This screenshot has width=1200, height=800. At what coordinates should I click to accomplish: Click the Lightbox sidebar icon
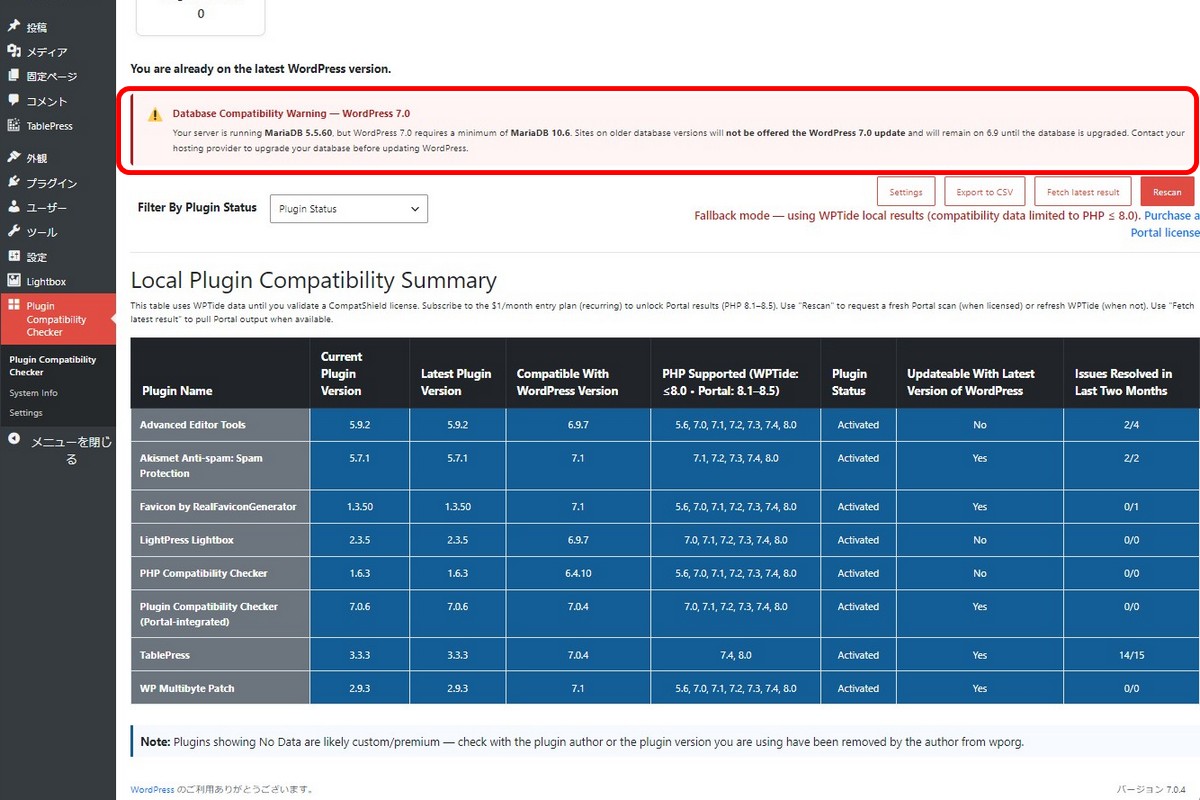(x=14, y=281)
